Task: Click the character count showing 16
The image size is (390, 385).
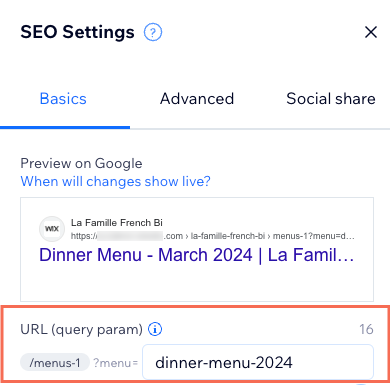Action: click(366, 329)
